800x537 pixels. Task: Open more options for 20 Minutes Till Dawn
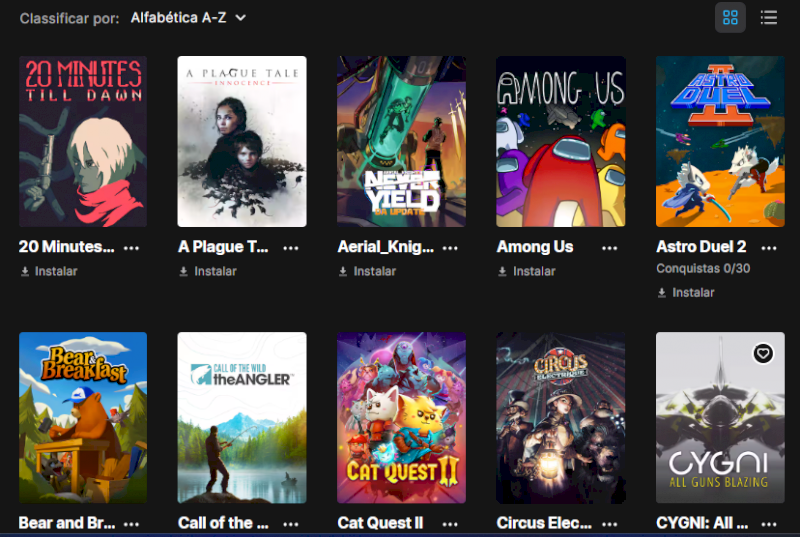[131, 248]
